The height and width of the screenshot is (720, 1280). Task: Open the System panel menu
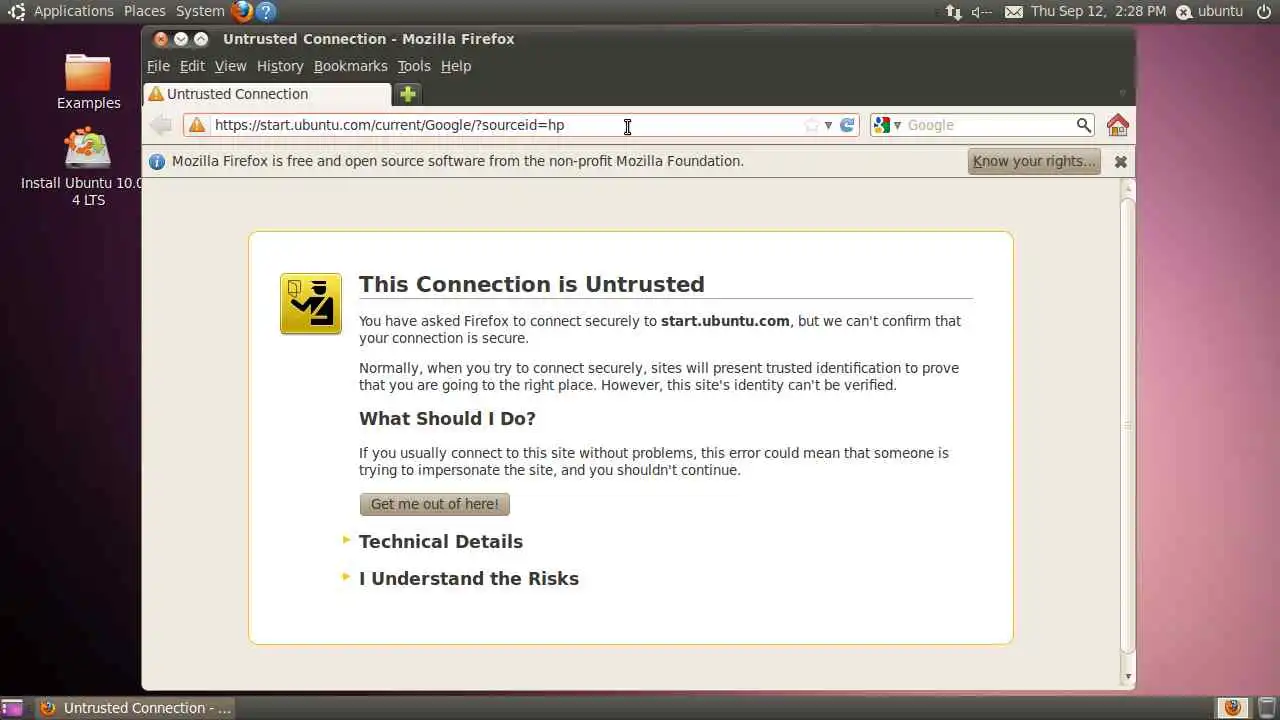200,12
